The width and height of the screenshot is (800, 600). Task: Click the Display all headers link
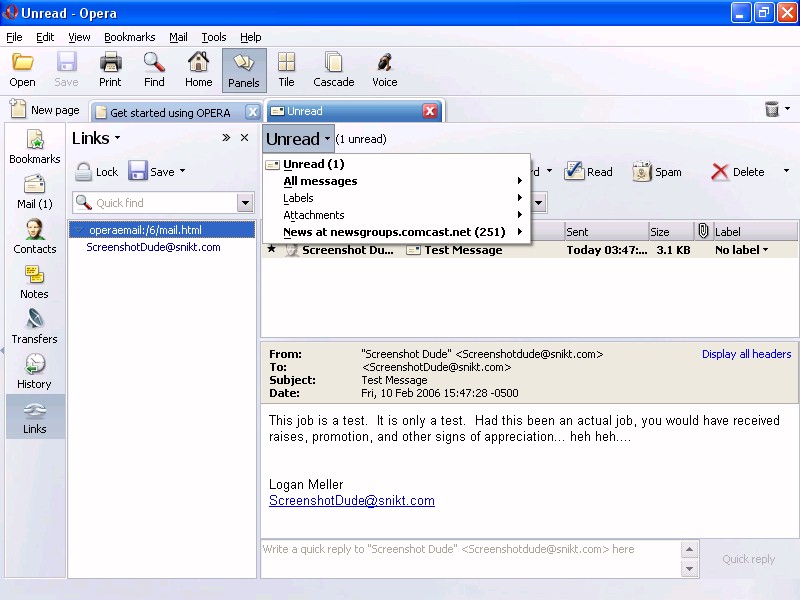[746, 354]
